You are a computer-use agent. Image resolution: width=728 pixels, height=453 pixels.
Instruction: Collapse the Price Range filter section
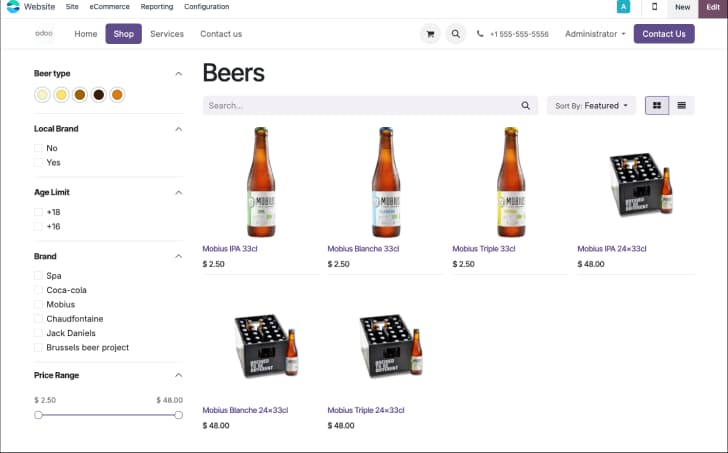pos(178,375)
